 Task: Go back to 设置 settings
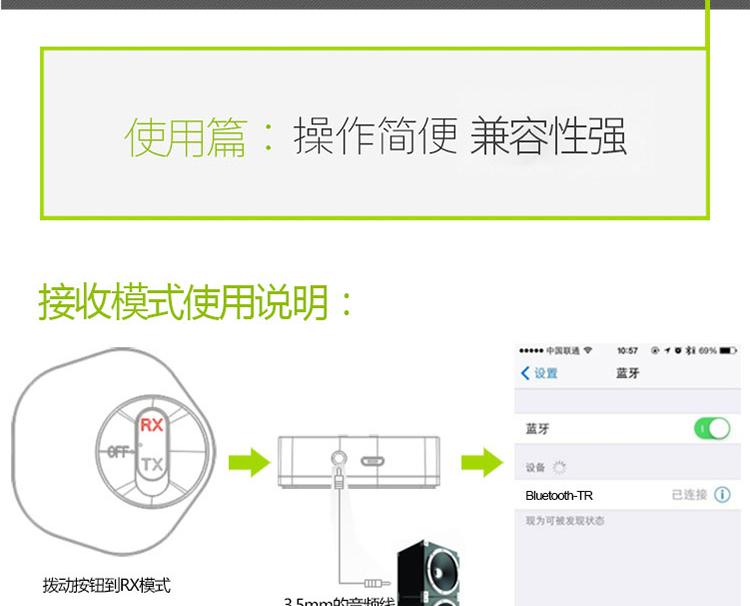tap(539, 373)
